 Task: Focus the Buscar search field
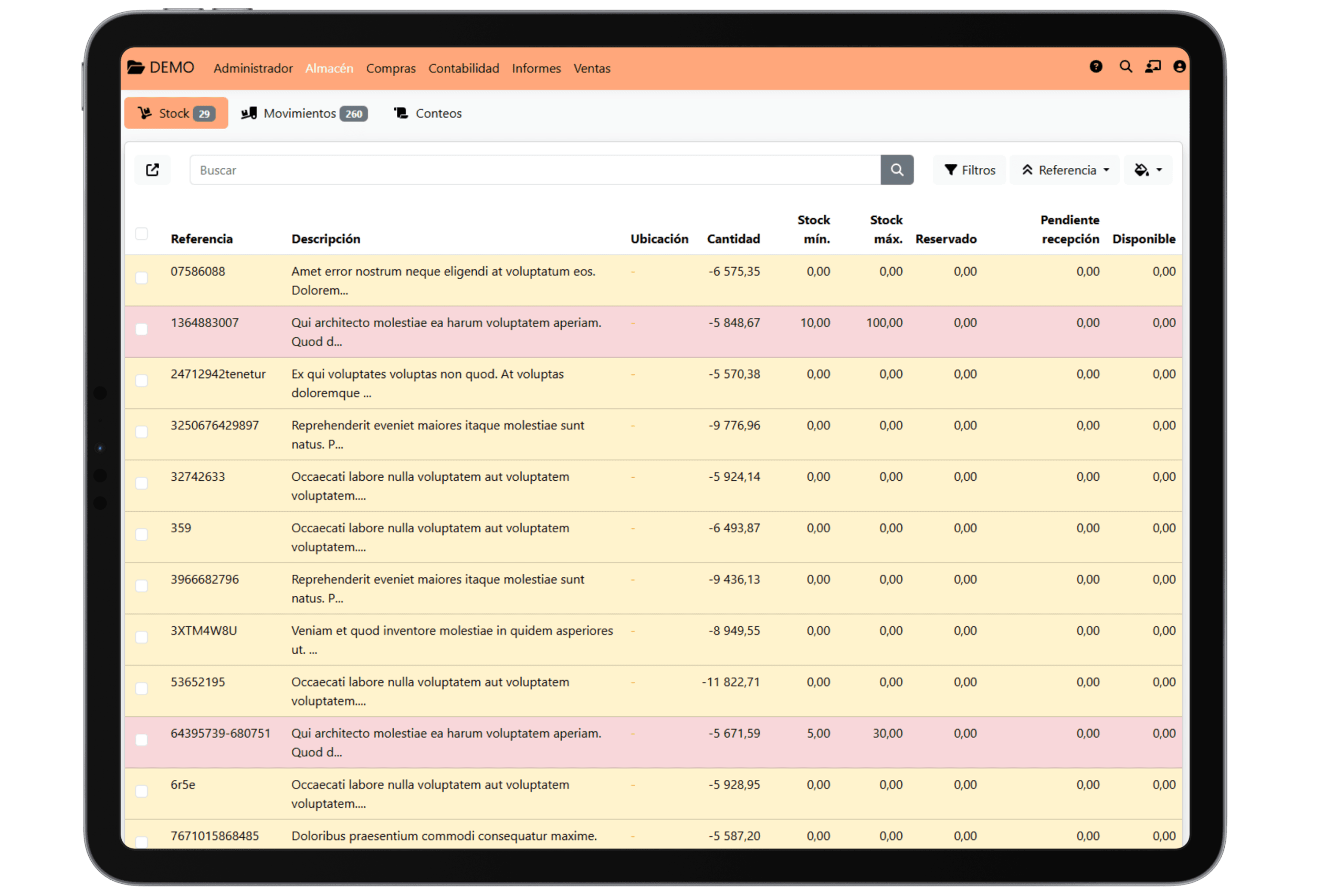pos(534,170)
